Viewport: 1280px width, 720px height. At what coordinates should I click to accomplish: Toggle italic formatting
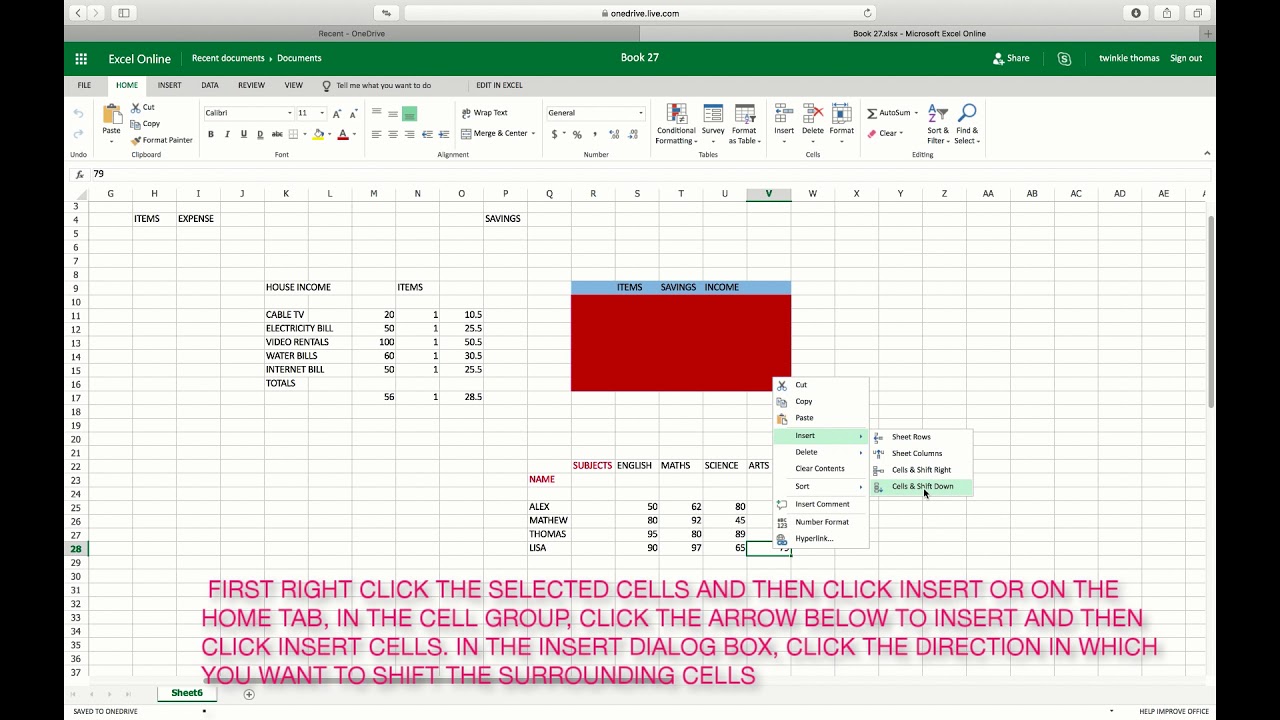227,134
